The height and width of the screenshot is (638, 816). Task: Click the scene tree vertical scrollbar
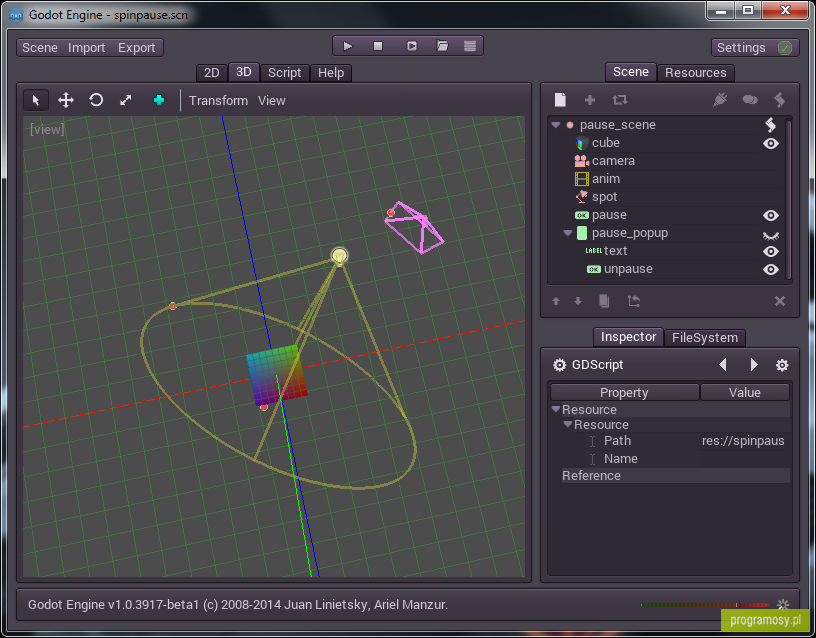(788, 198)
